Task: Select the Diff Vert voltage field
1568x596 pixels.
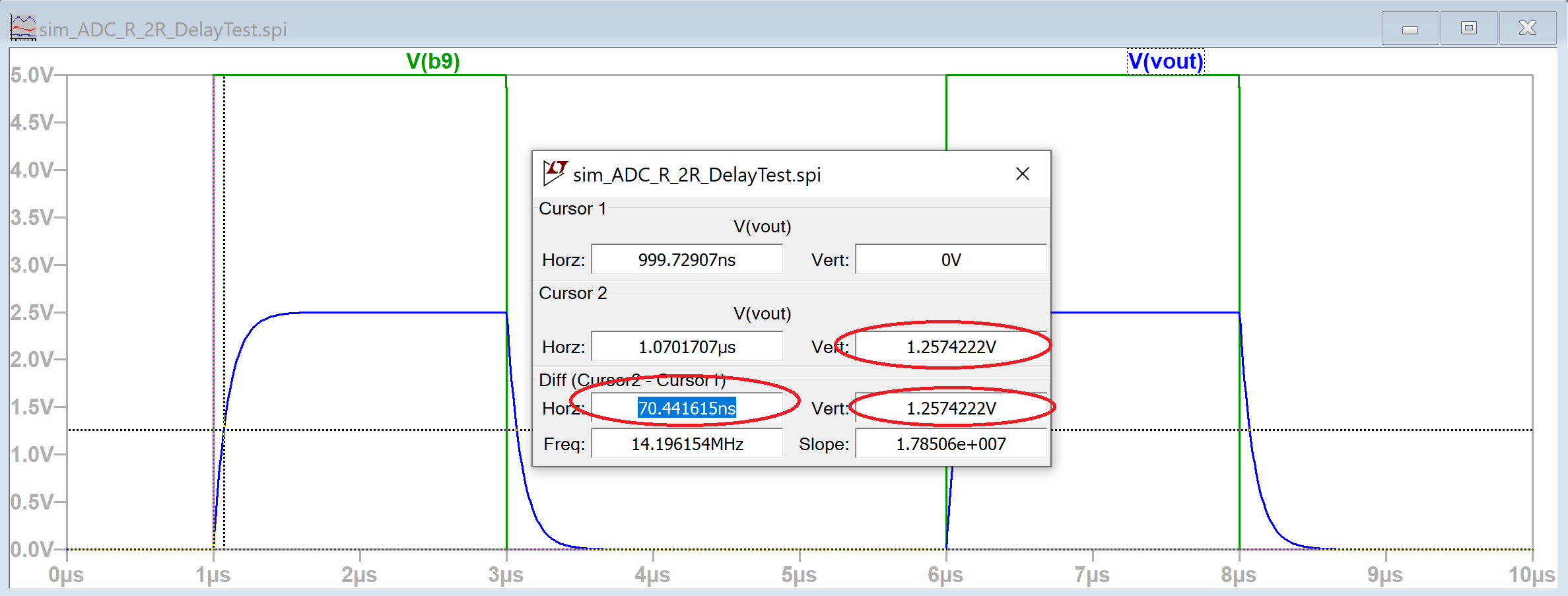Action: pos(951,408)
